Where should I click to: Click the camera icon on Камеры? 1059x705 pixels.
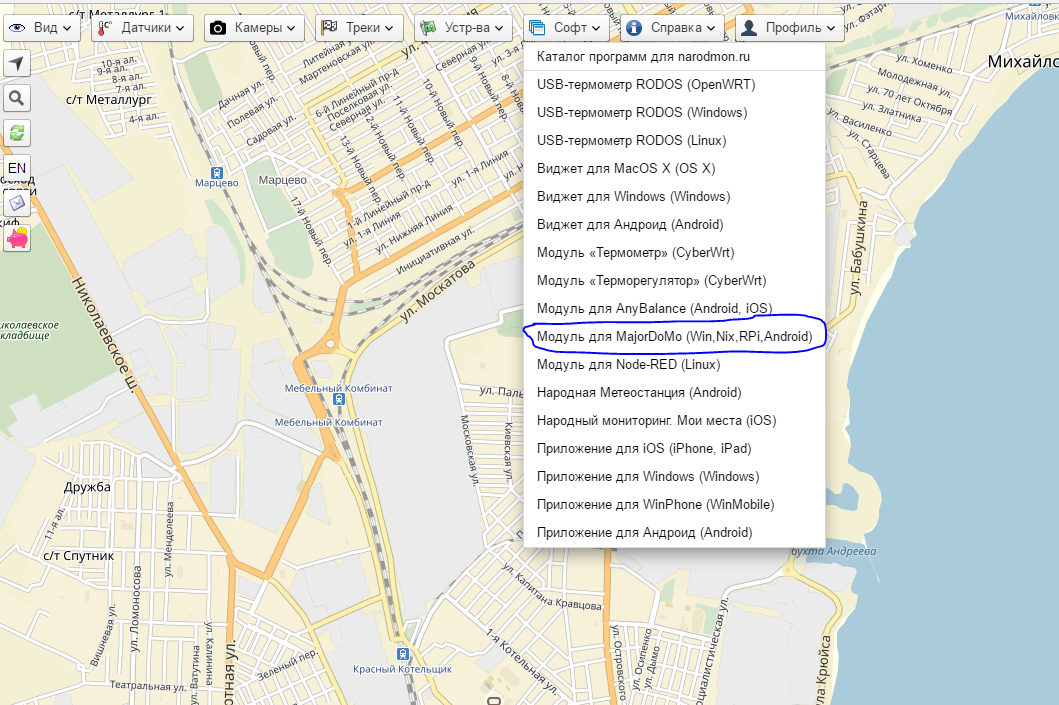(x=218, y=28)
